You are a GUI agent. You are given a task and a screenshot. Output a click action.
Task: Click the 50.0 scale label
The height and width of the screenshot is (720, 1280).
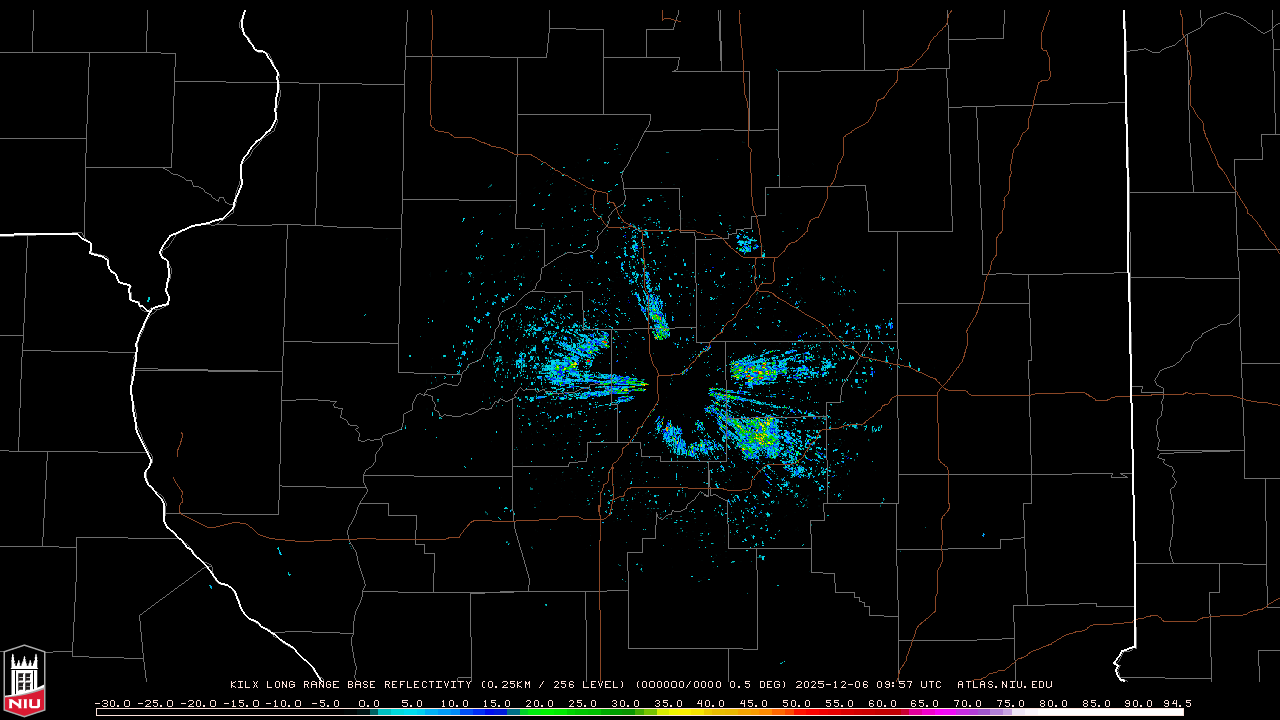click(796, 703)
